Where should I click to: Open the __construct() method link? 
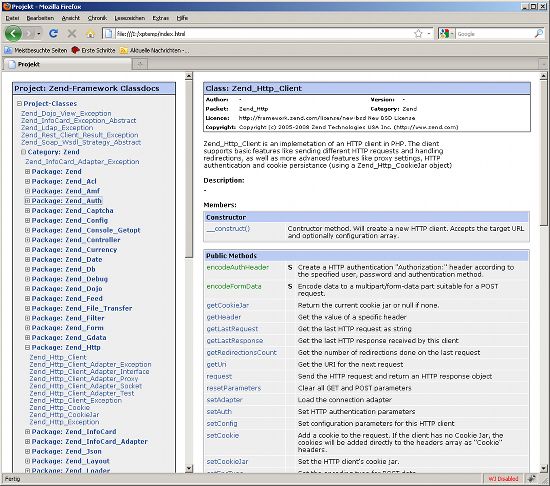coord(228,229)
